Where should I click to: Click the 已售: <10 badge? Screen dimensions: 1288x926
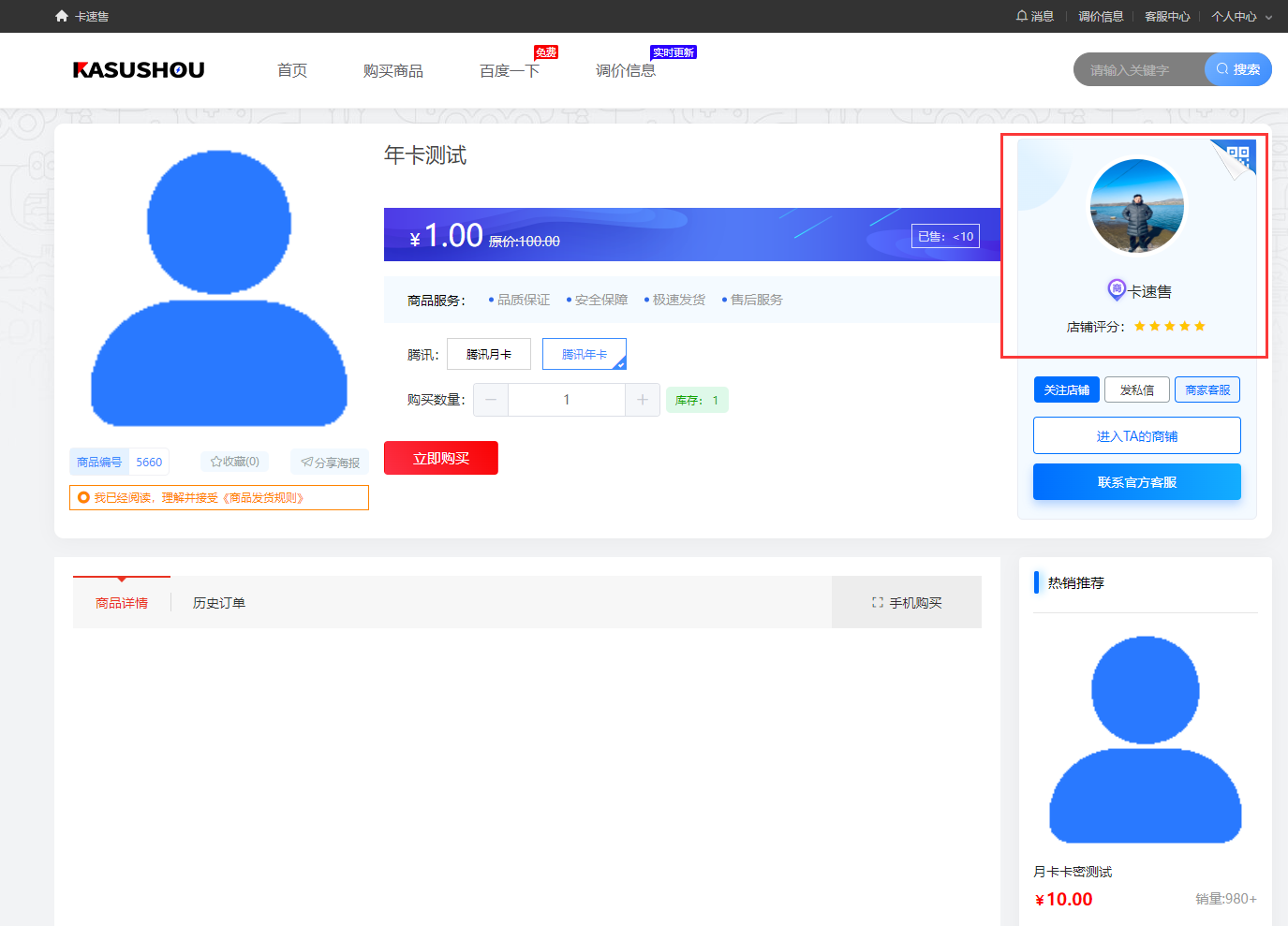(x=945, y=236)
